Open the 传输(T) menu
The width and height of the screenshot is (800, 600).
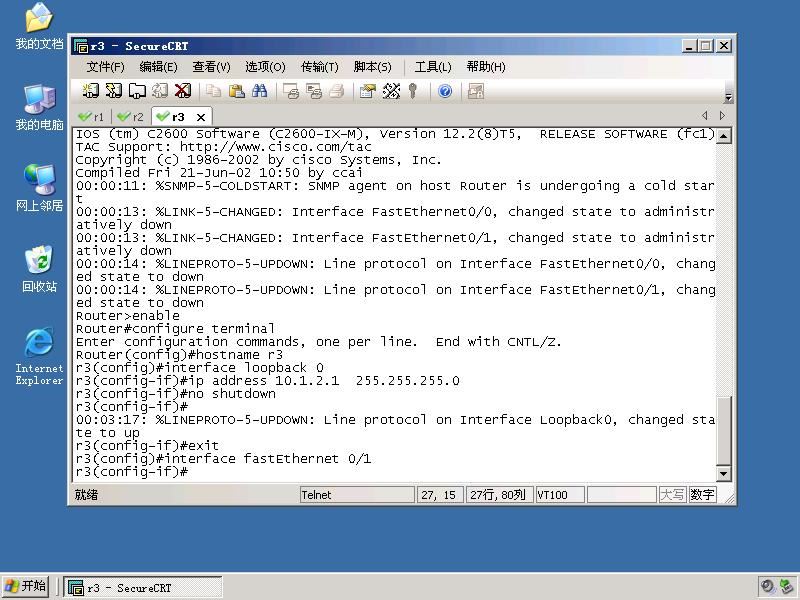tap(319, 67)
